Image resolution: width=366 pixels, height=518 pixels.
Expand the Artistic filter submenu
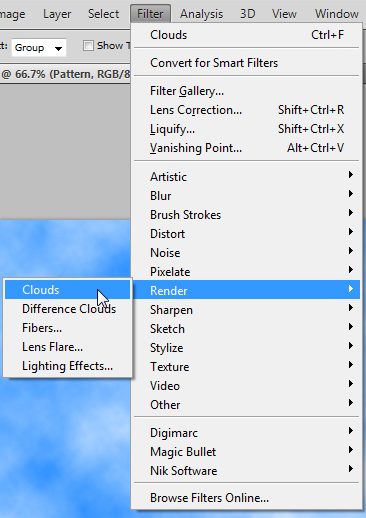247,176
